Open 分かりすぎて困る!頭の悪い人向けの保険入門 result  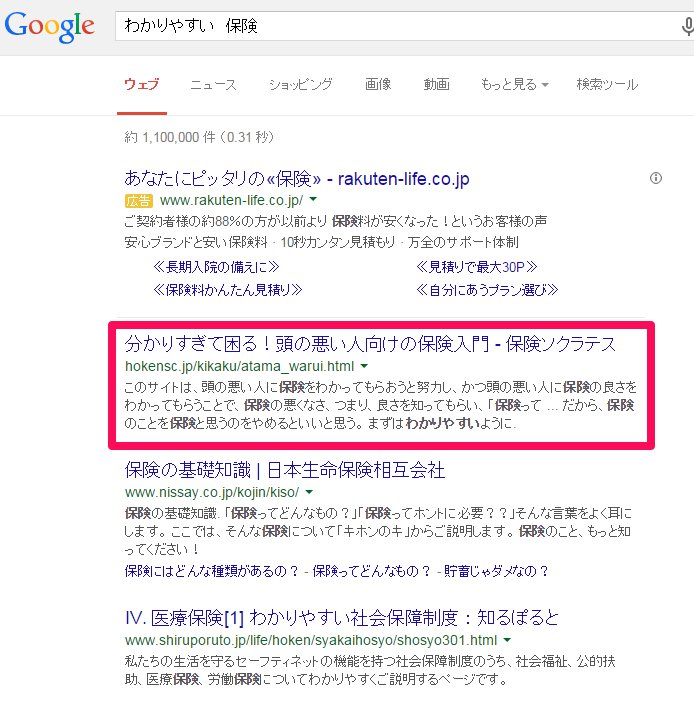pyautogui.click(x=370, y=344)
